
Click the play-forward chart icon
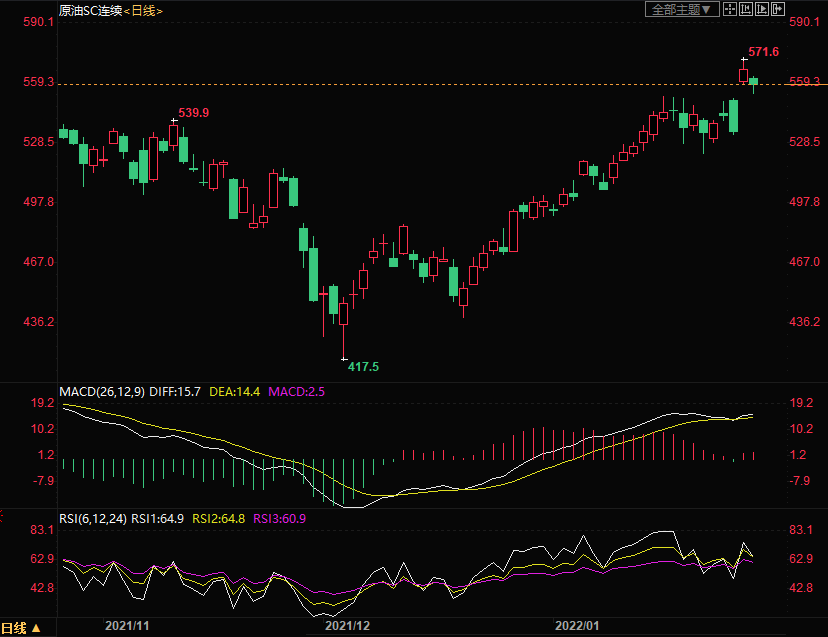click(x=761, y=9)
